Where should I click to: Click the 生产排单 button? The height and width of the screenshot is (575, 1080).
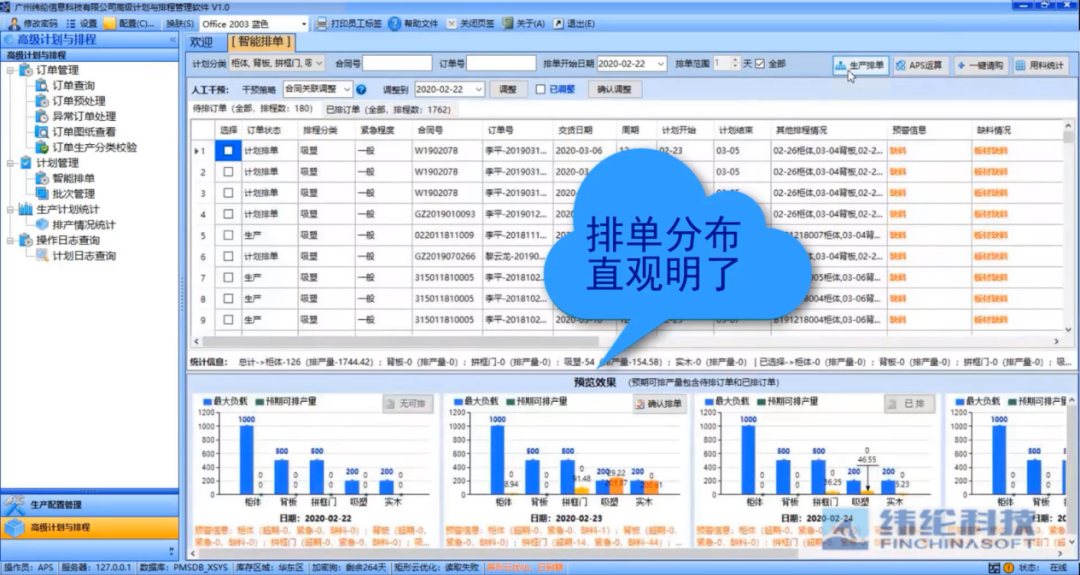(x=860, y=65)
